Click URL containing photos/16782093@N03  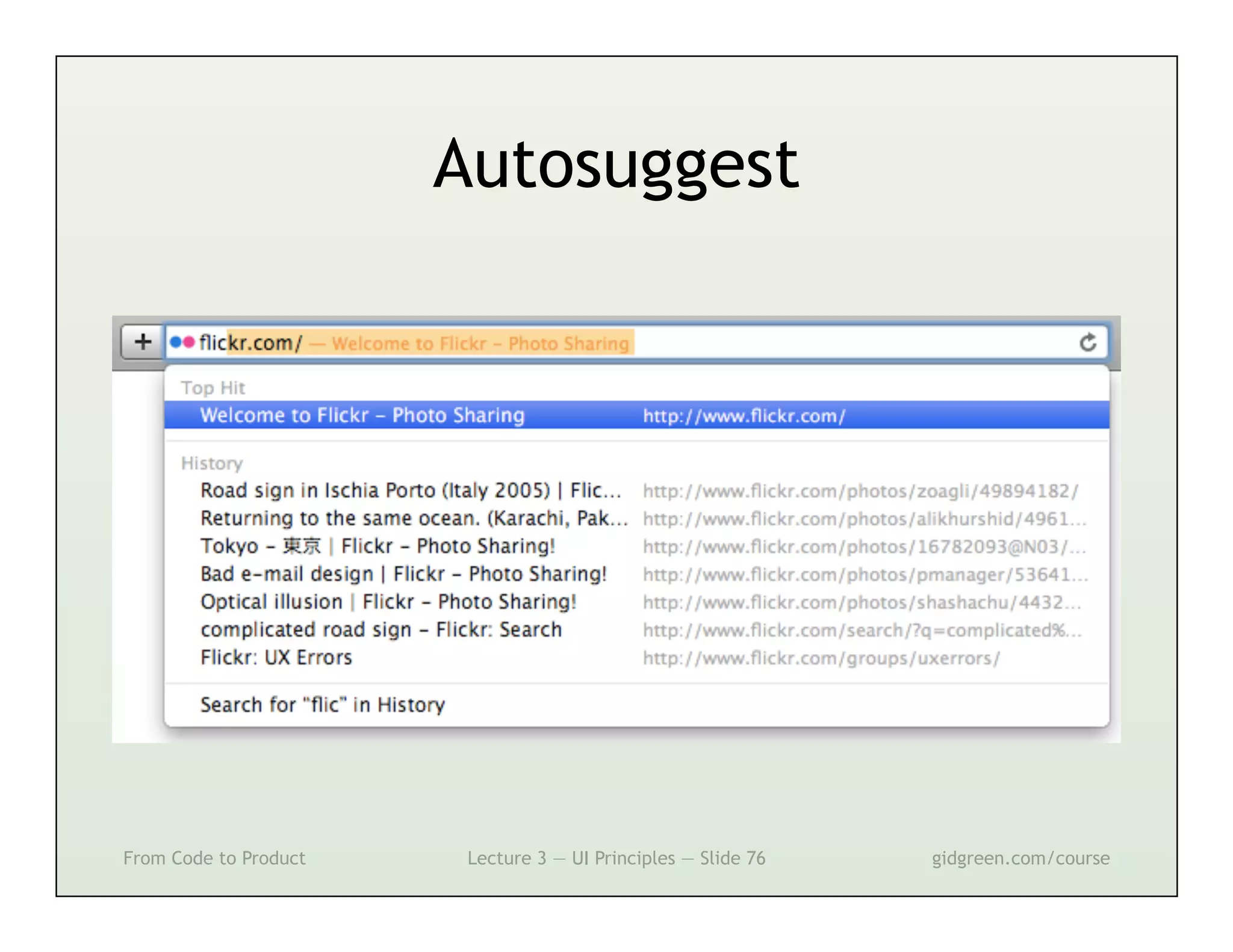coord(865,546)
